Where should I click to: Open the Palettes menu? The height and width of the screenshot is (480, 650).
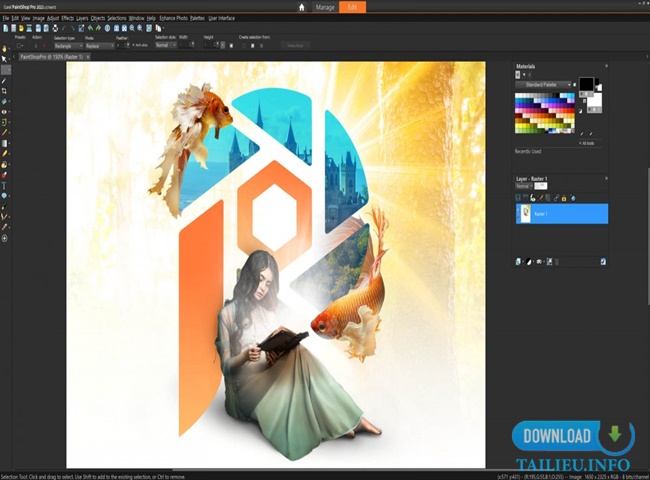click(x=197, y=18)
